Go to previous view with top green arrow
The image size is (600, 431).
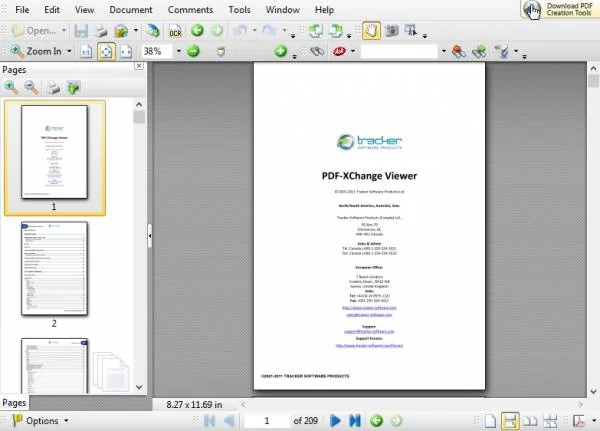click(197, 30)
